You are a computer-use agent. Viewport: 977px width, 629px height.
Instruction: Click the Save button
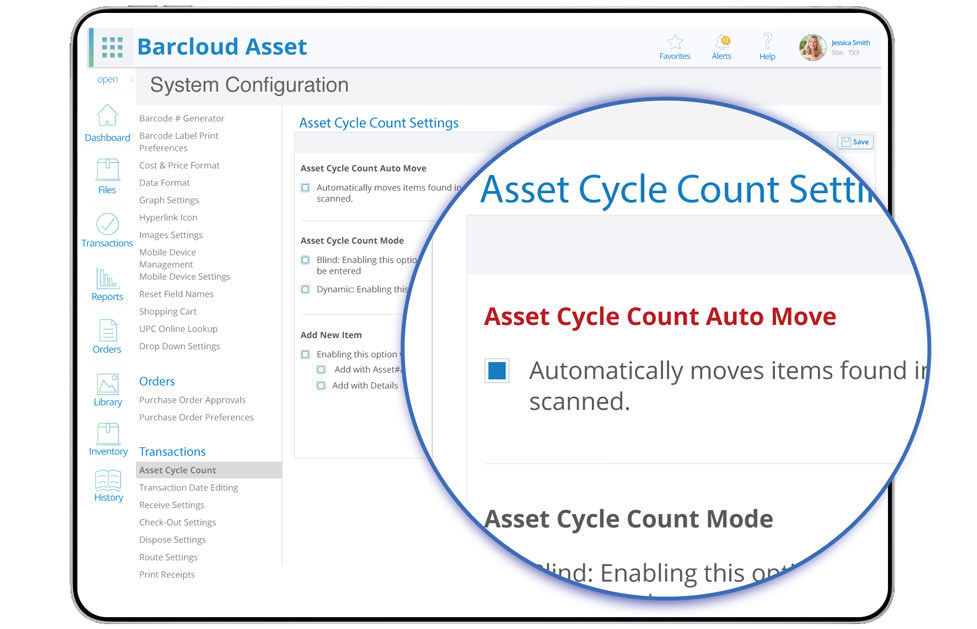[x=855, y=142]
